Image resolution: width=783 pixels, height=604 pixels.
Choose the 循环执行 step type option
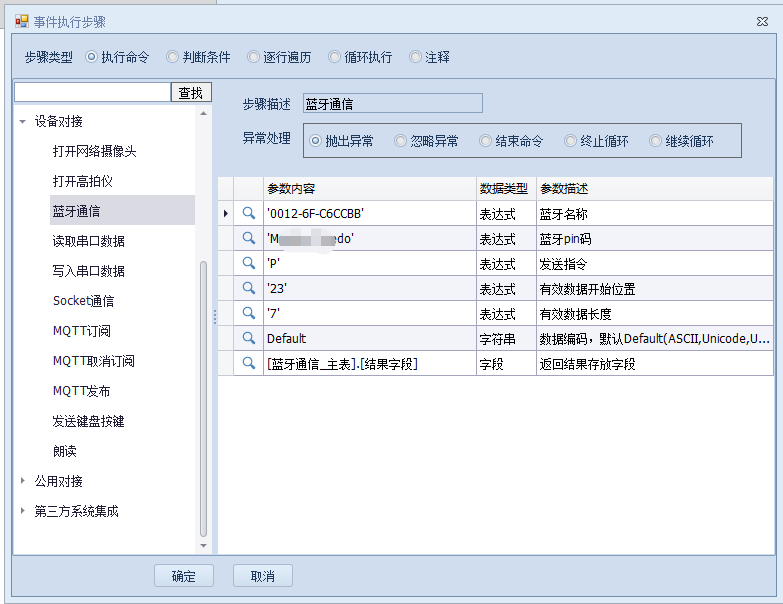click(335, 57)
